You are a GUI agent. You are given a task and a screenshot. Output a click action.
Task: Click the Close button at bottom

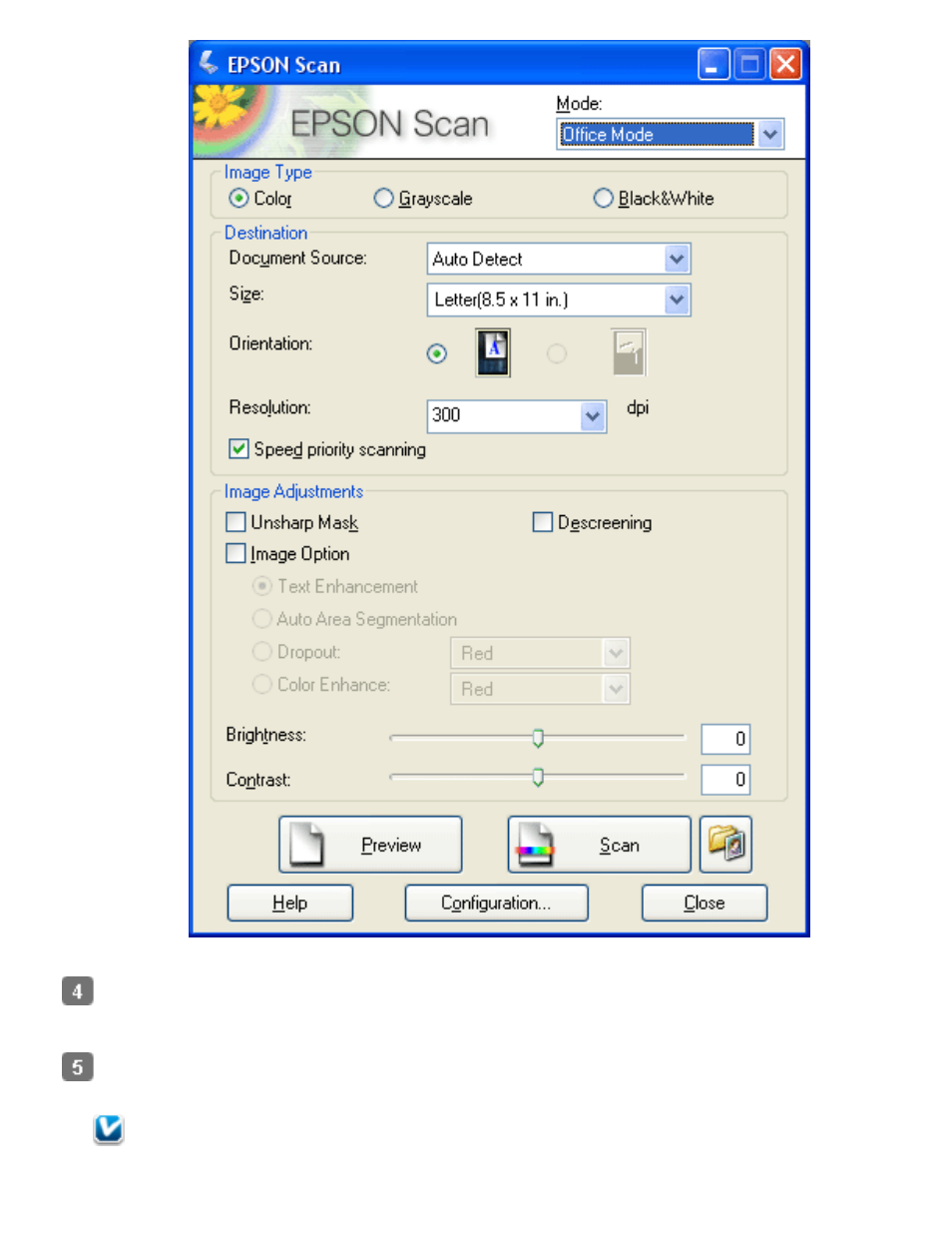point(705,903)
